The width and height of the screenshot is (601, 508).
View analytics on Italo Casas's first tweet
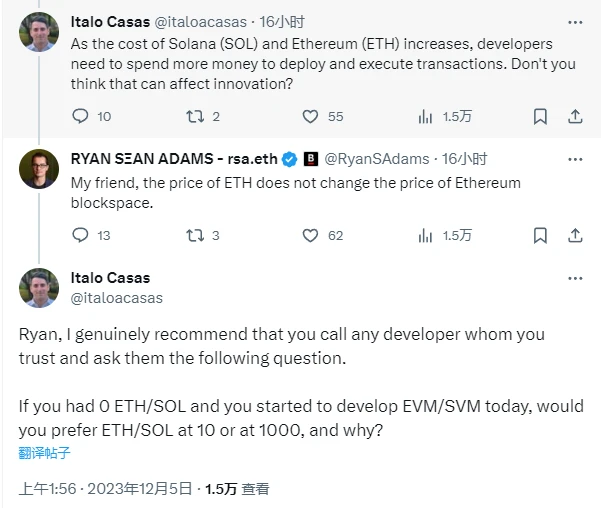(426, 116)
